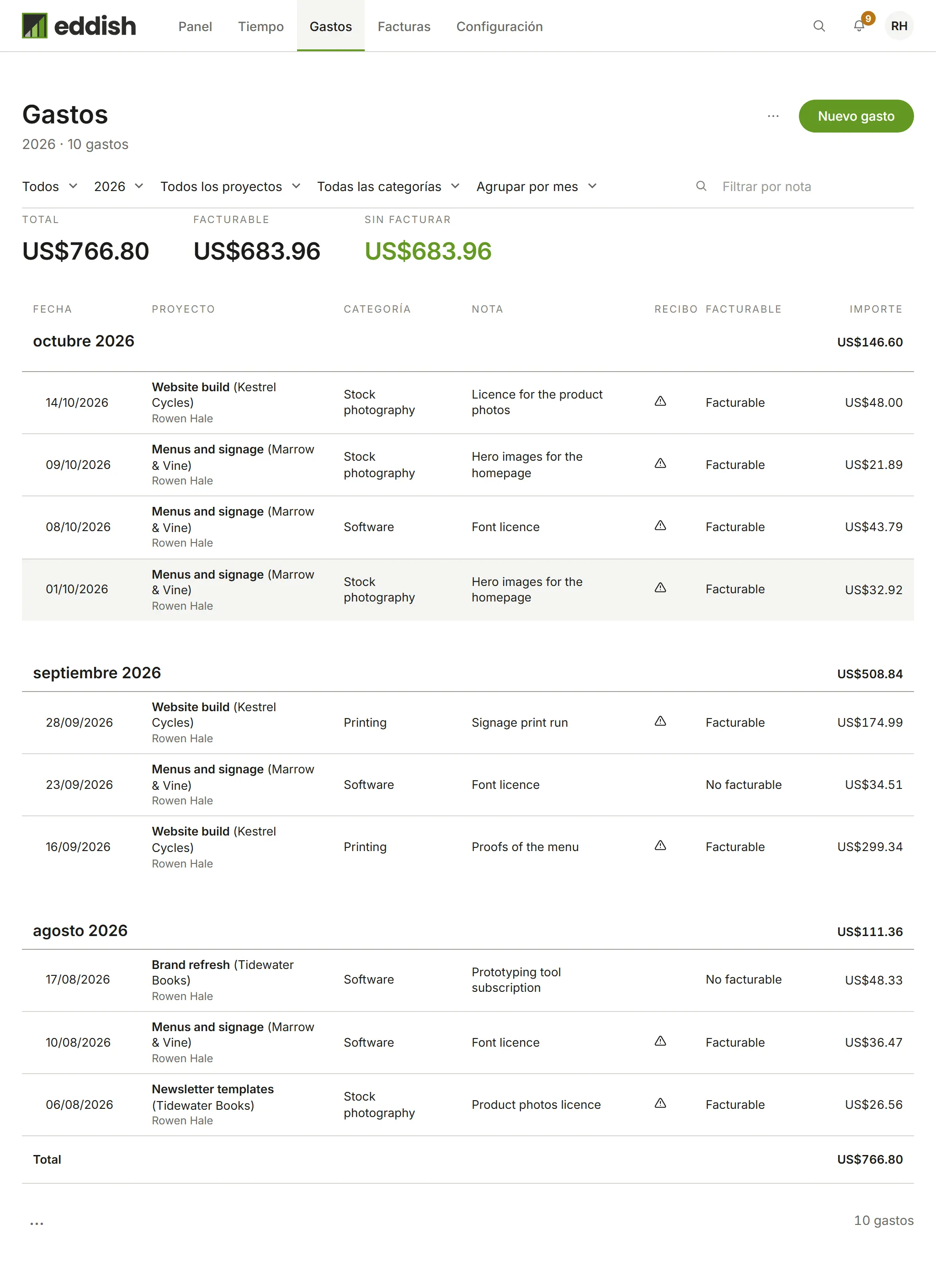Expand the Todas las categorías dropdown
Viewport: 936px width, 1288px height.
click(x=388, y=187)
